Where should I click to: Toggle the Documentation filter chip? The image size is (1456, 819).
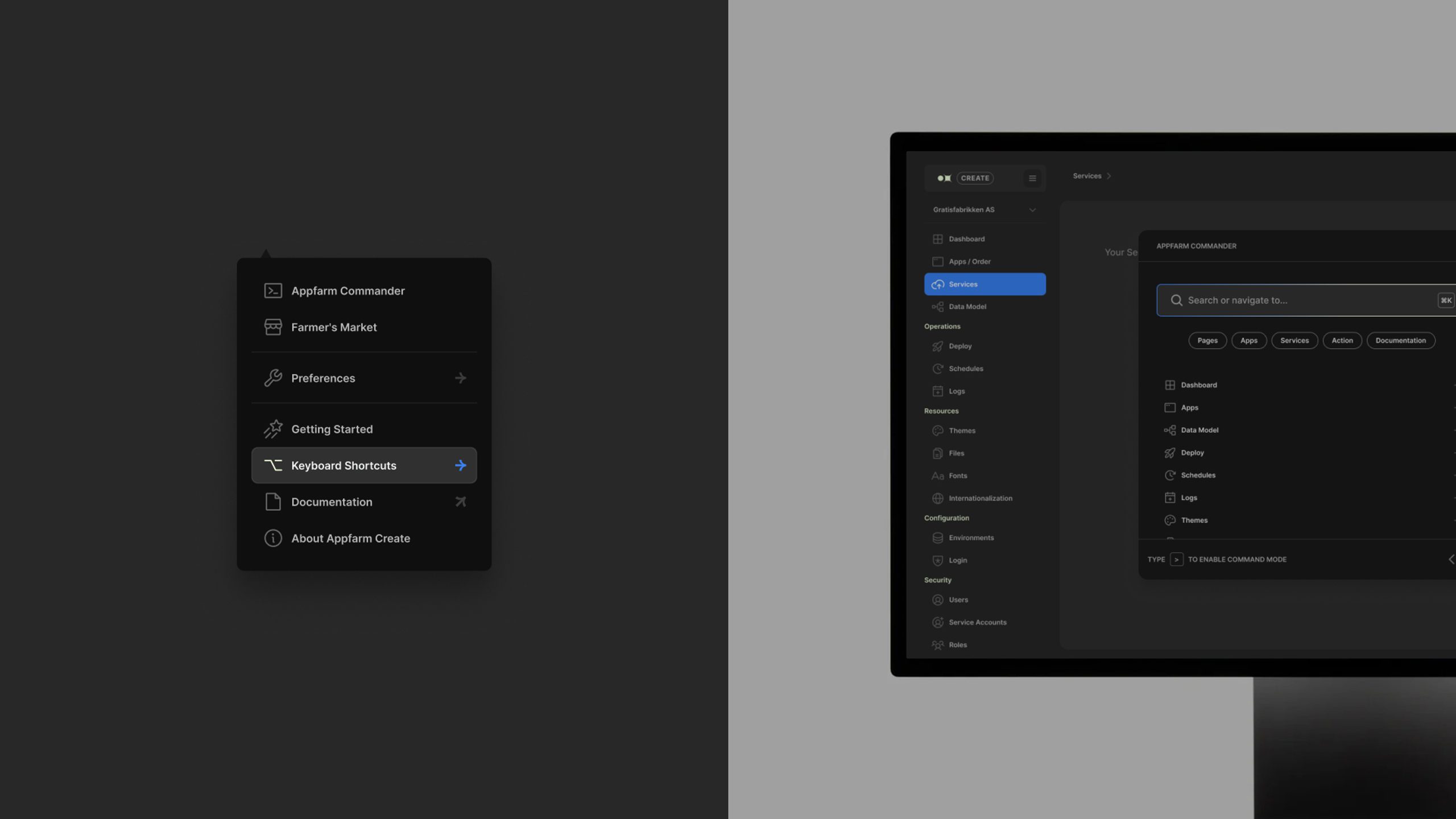coord(1400,341)
